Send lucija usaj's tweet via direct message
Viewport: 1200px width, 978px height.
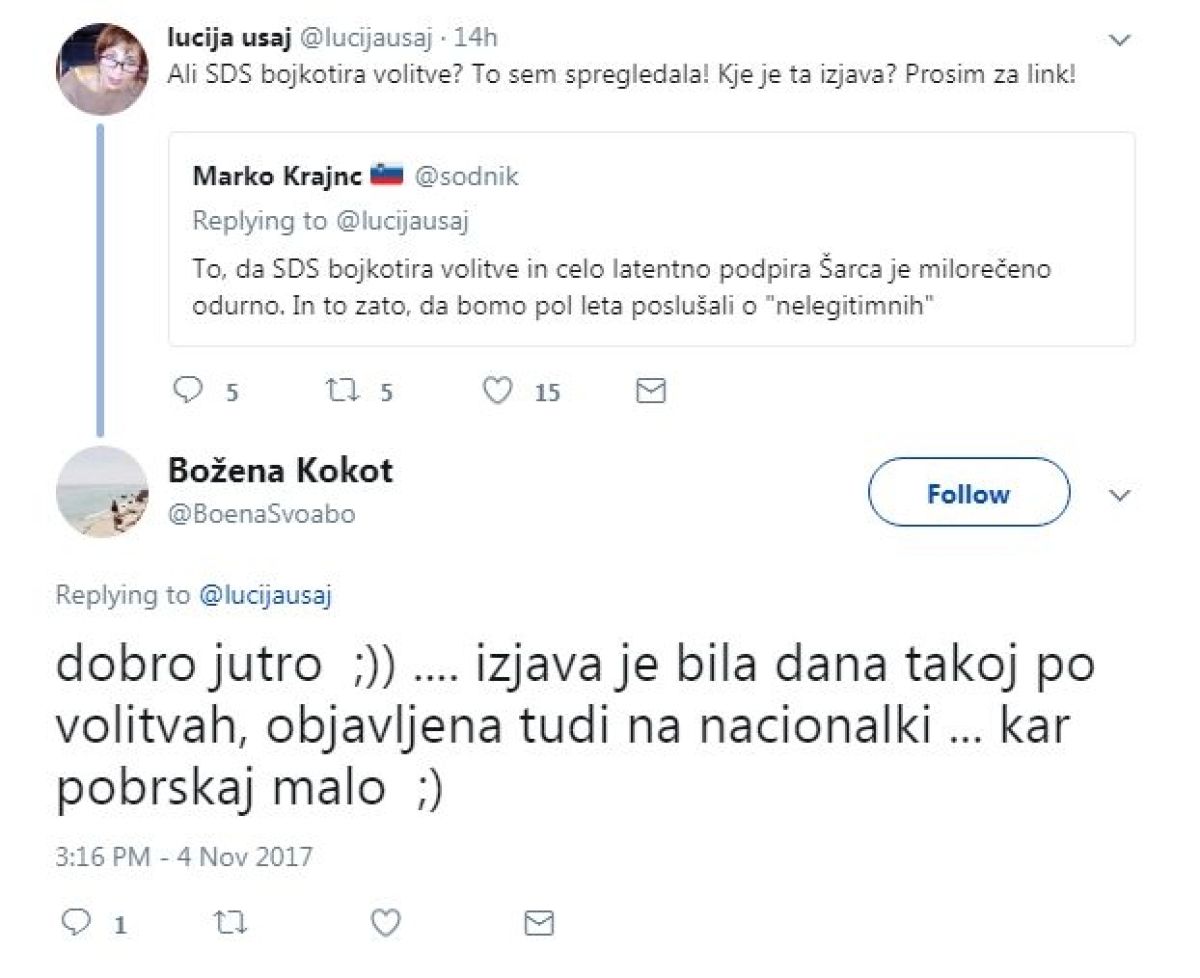pyautogui.click(x=651, y=390)
